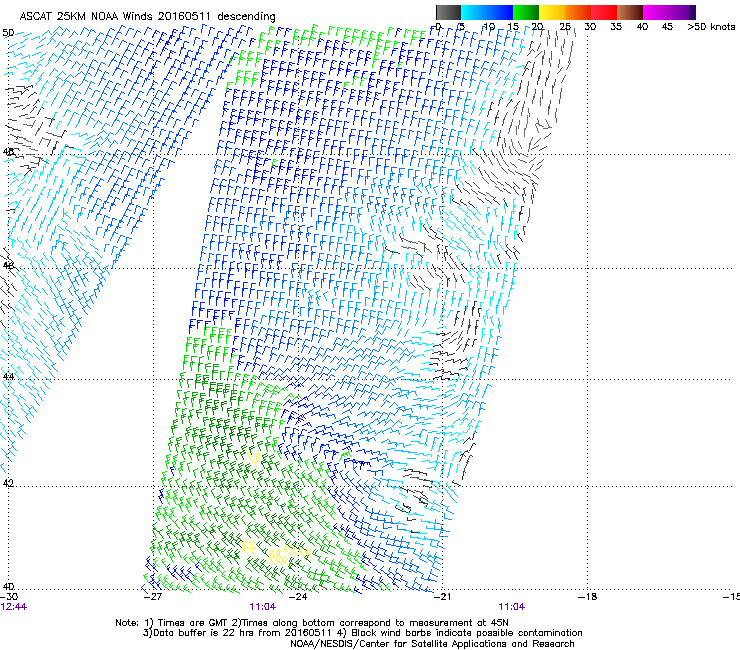Click the '25' legend scale number

[564, 27]
